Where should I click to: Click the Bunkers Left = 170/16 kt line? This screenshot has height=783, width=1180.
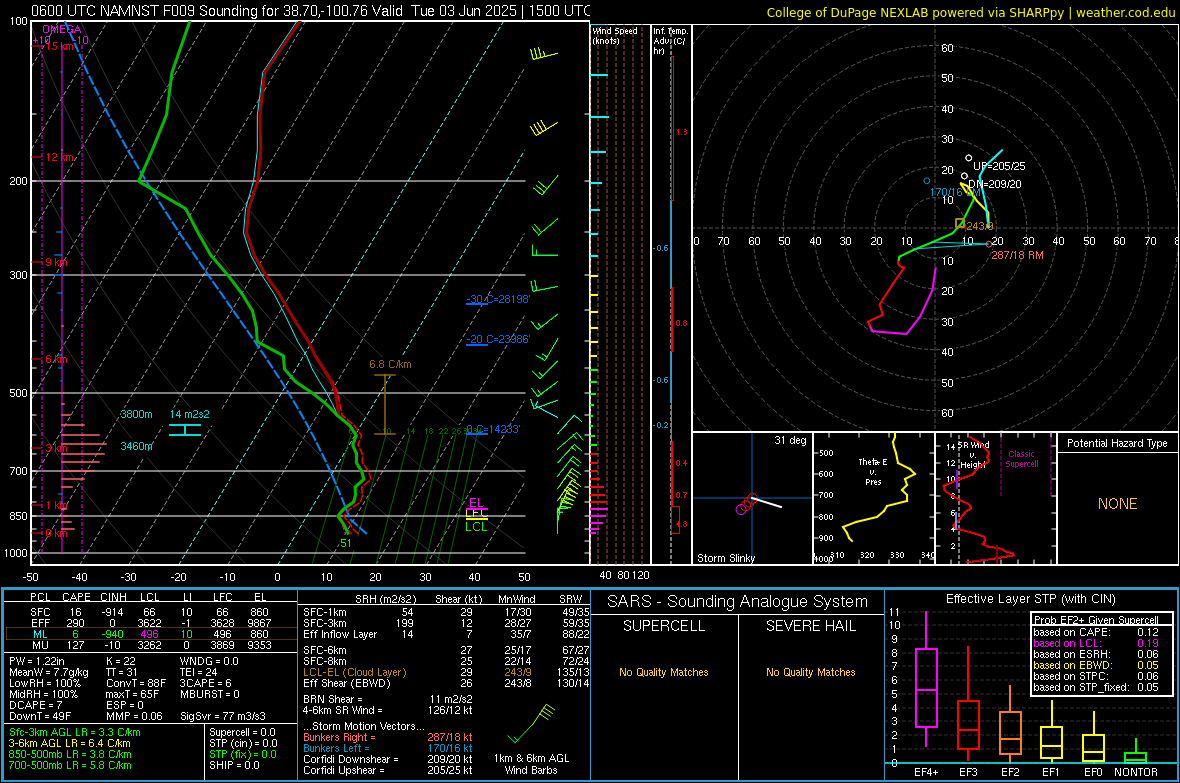pyautogui.click(x=388, y=748)
